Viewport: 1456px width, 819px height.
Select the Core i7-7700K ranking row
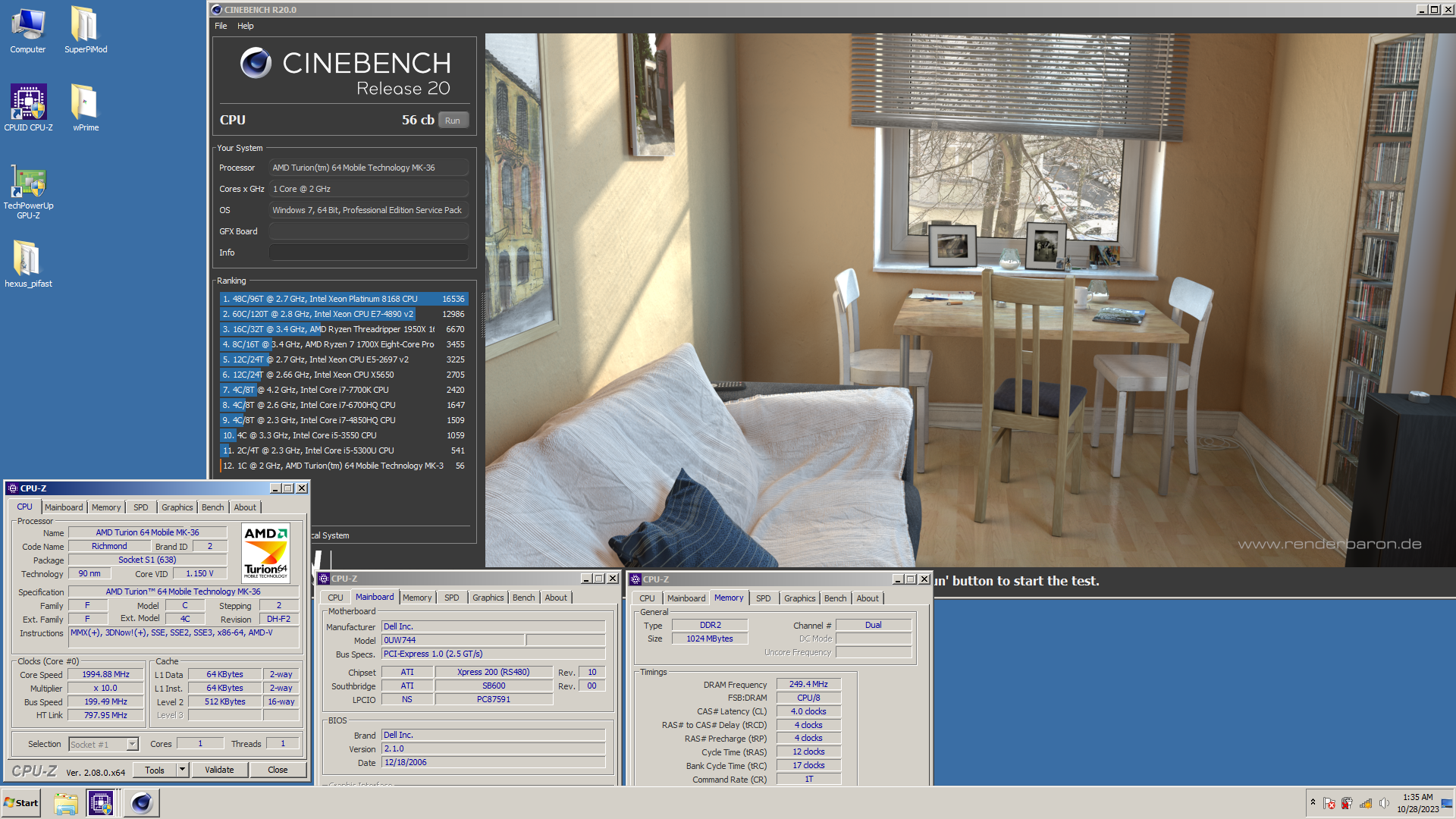[344, 390]
